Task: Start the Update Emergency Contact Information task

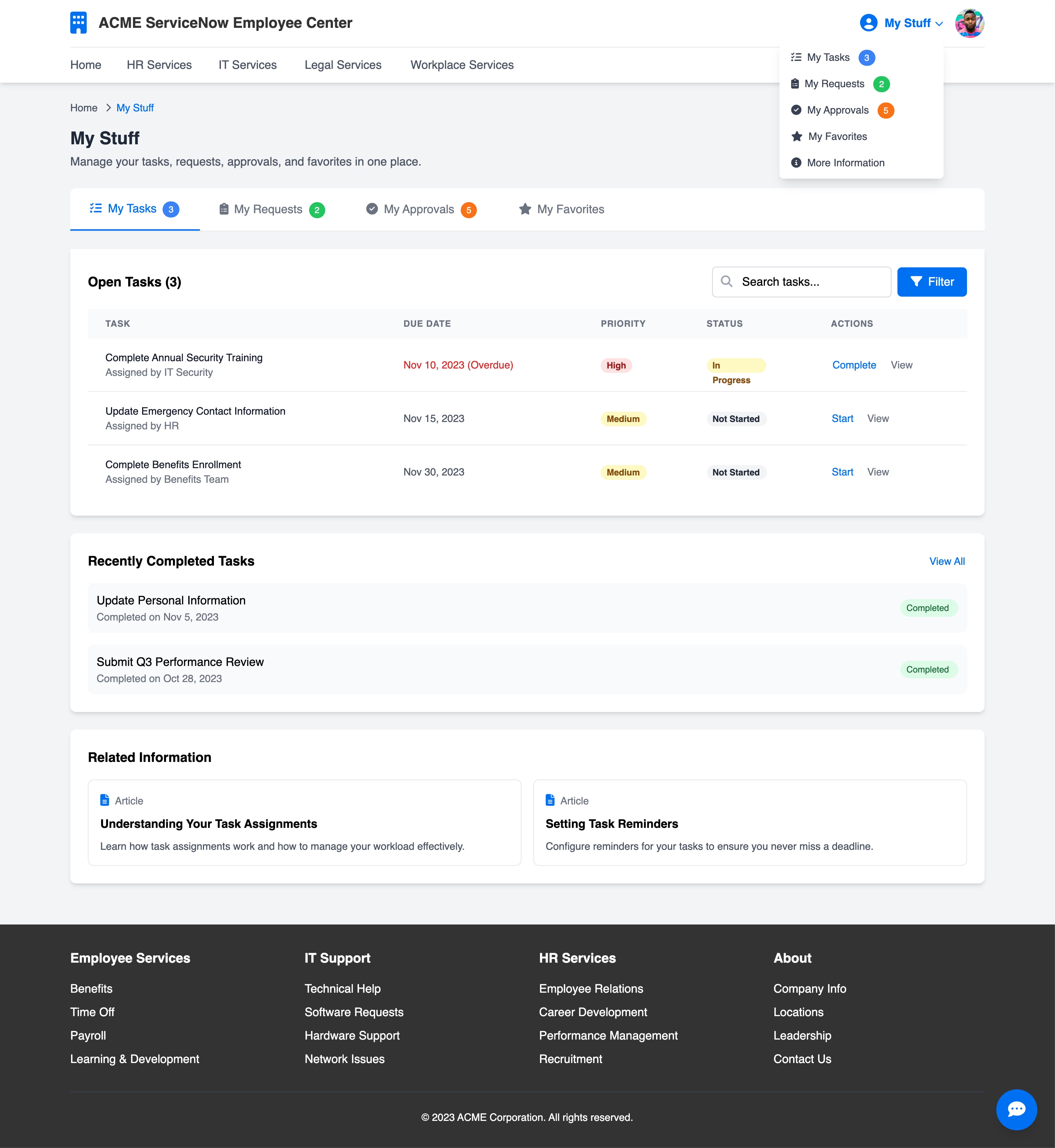Action: pyautogui.click(x=842, y=418)
